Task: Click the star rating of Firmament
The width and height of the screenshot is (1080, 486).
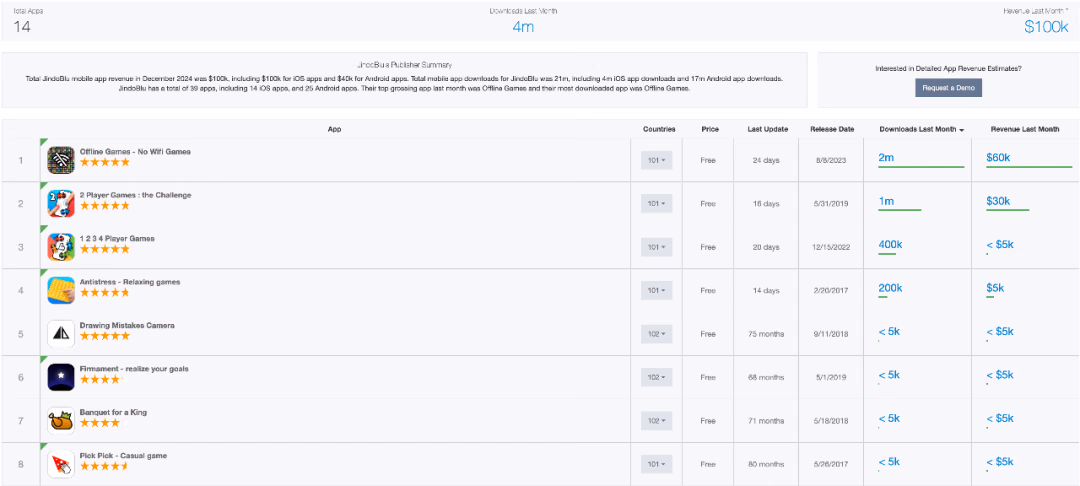Action: click(x=105, y=379)
